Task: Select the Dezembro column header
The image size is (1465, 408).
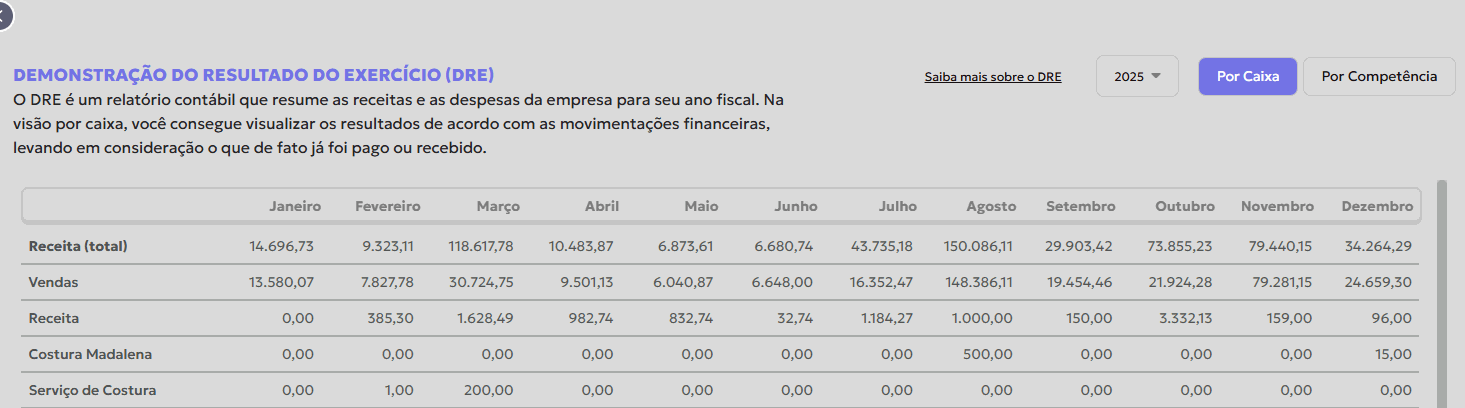Action: (1376, 206)
